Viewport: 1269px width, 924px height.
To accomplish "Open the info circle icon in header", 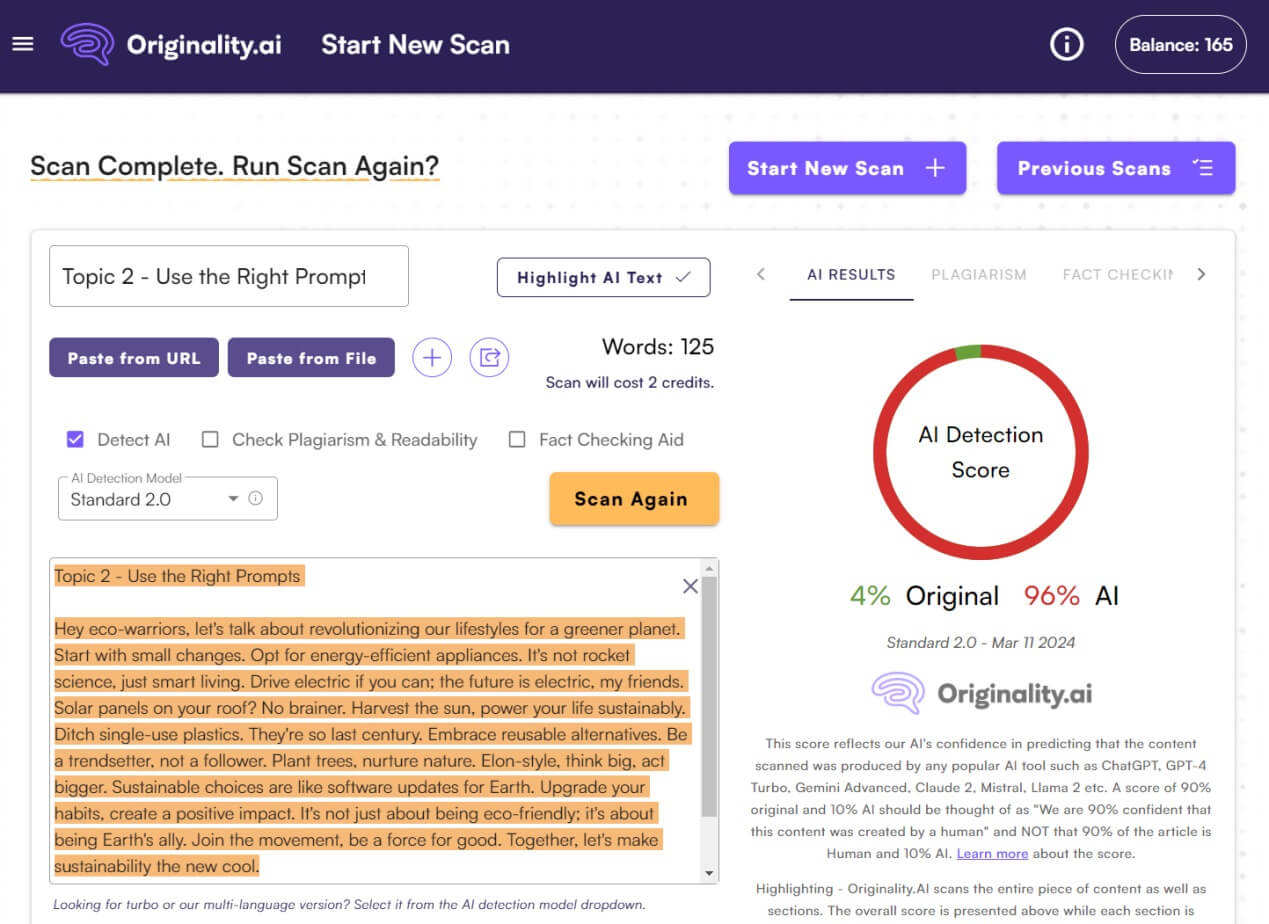I will coord(1067,45).
